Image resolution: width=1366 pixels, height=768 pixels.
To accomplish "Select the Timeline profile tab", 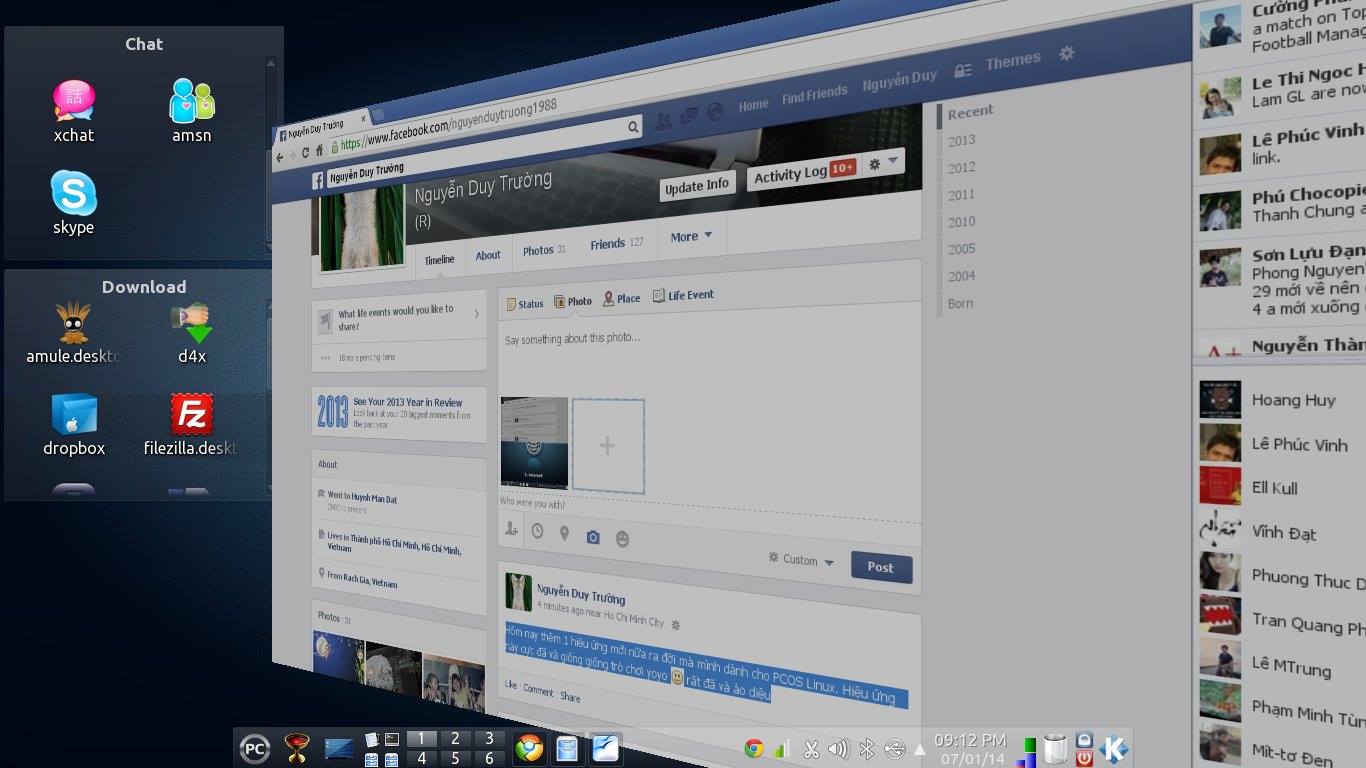I will tap(439, 260).
